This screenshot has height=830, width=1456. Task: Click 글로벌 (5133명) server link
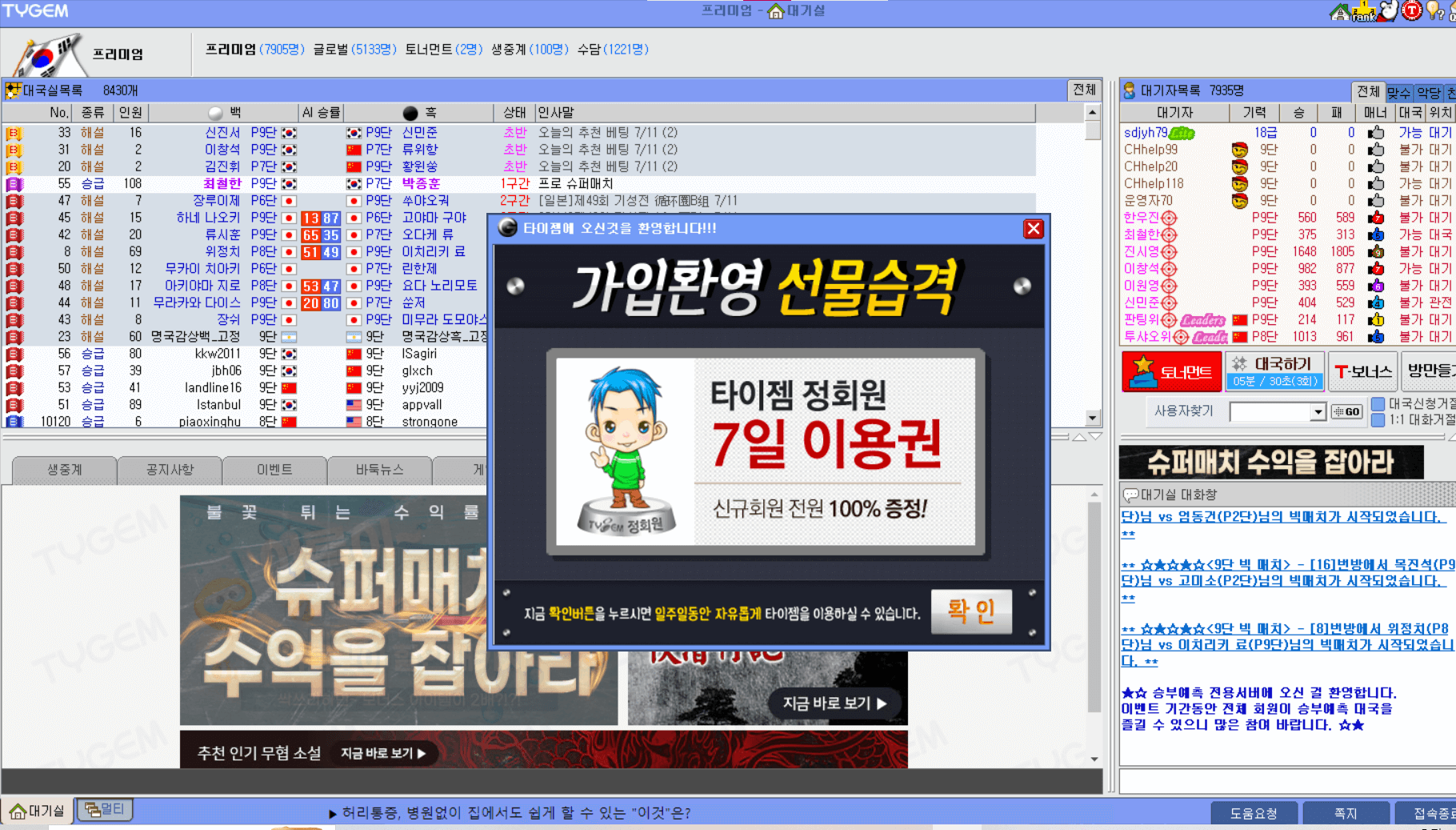point(354,50)
